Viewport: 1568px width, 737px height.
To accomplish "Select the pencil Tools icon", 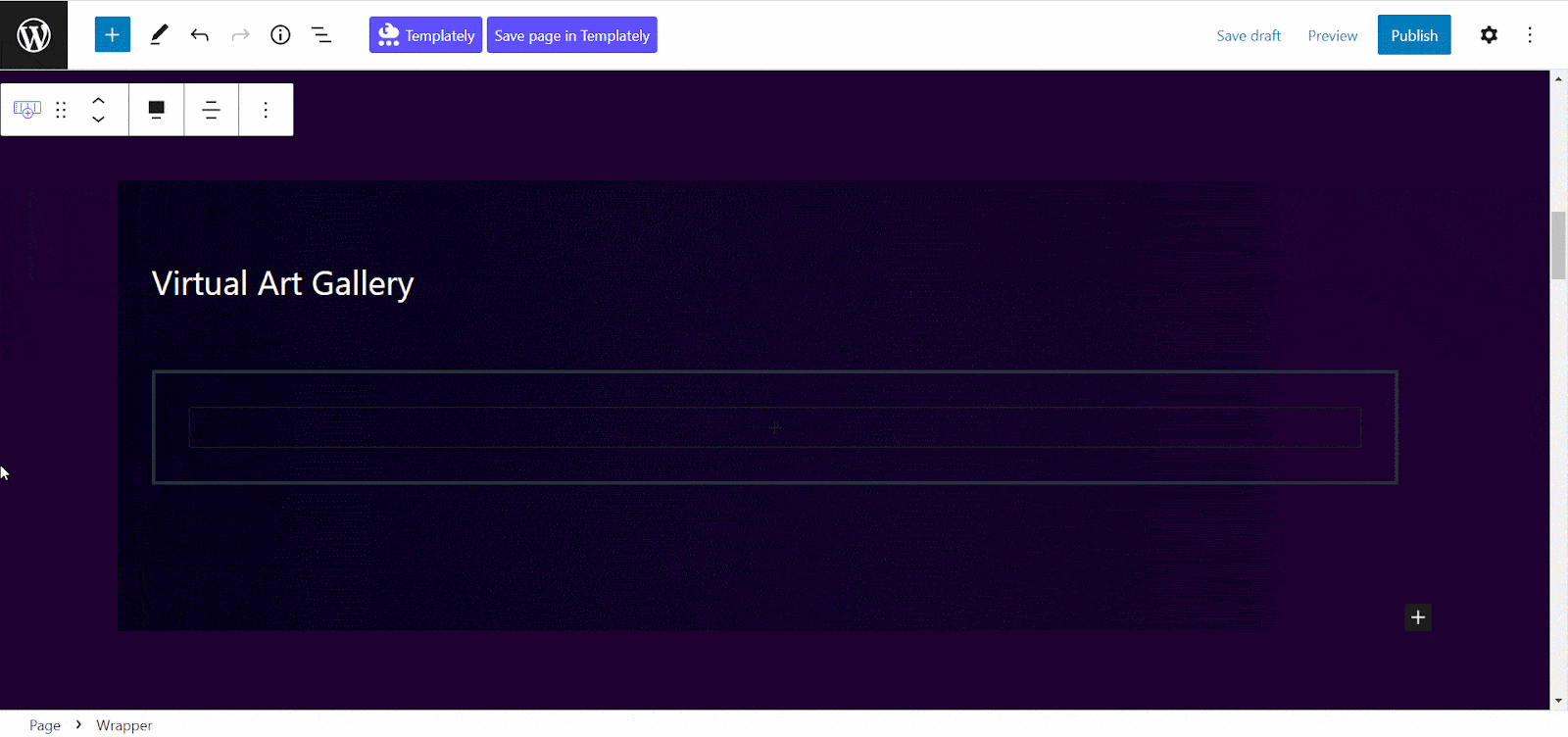I will (x=159, y=35).
